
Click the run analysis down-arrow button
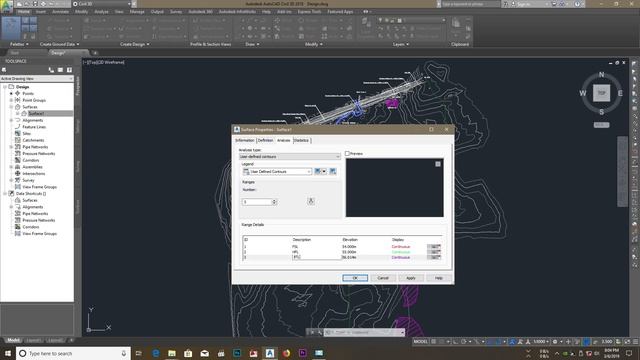pos(311,201)
